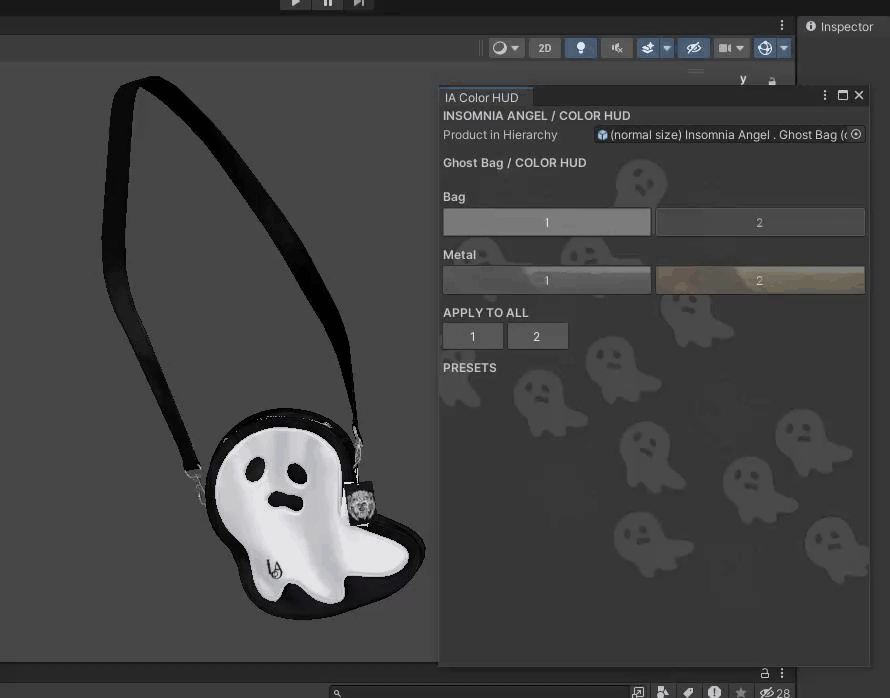Viewport: 890px width, 698px height.
Task: Click the Search by Type icon
Action: pyautogui.click(x=662, y=692)
